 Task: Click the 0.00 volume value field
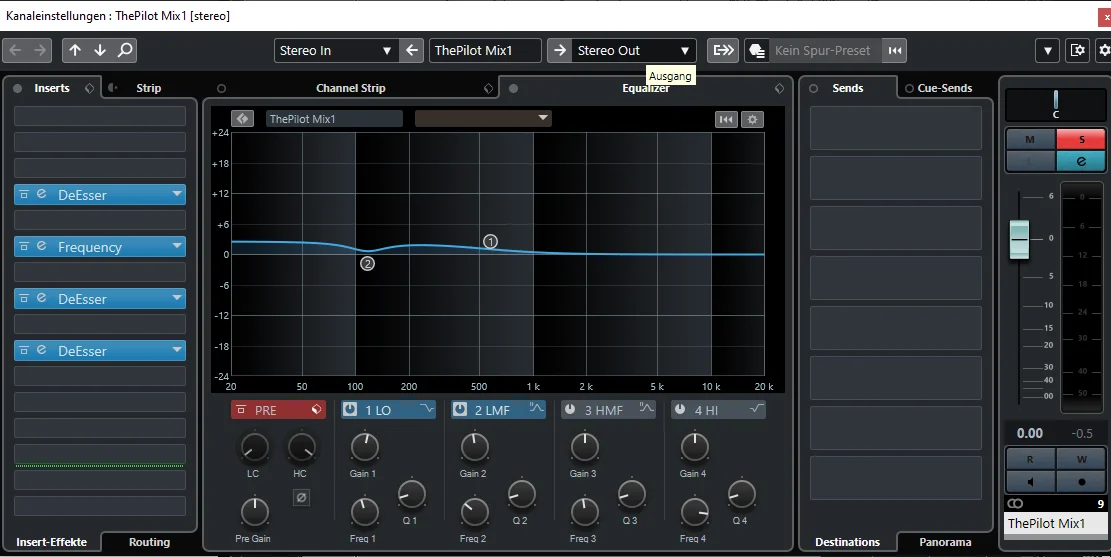pyautogui.click(x=1030, y=433)
